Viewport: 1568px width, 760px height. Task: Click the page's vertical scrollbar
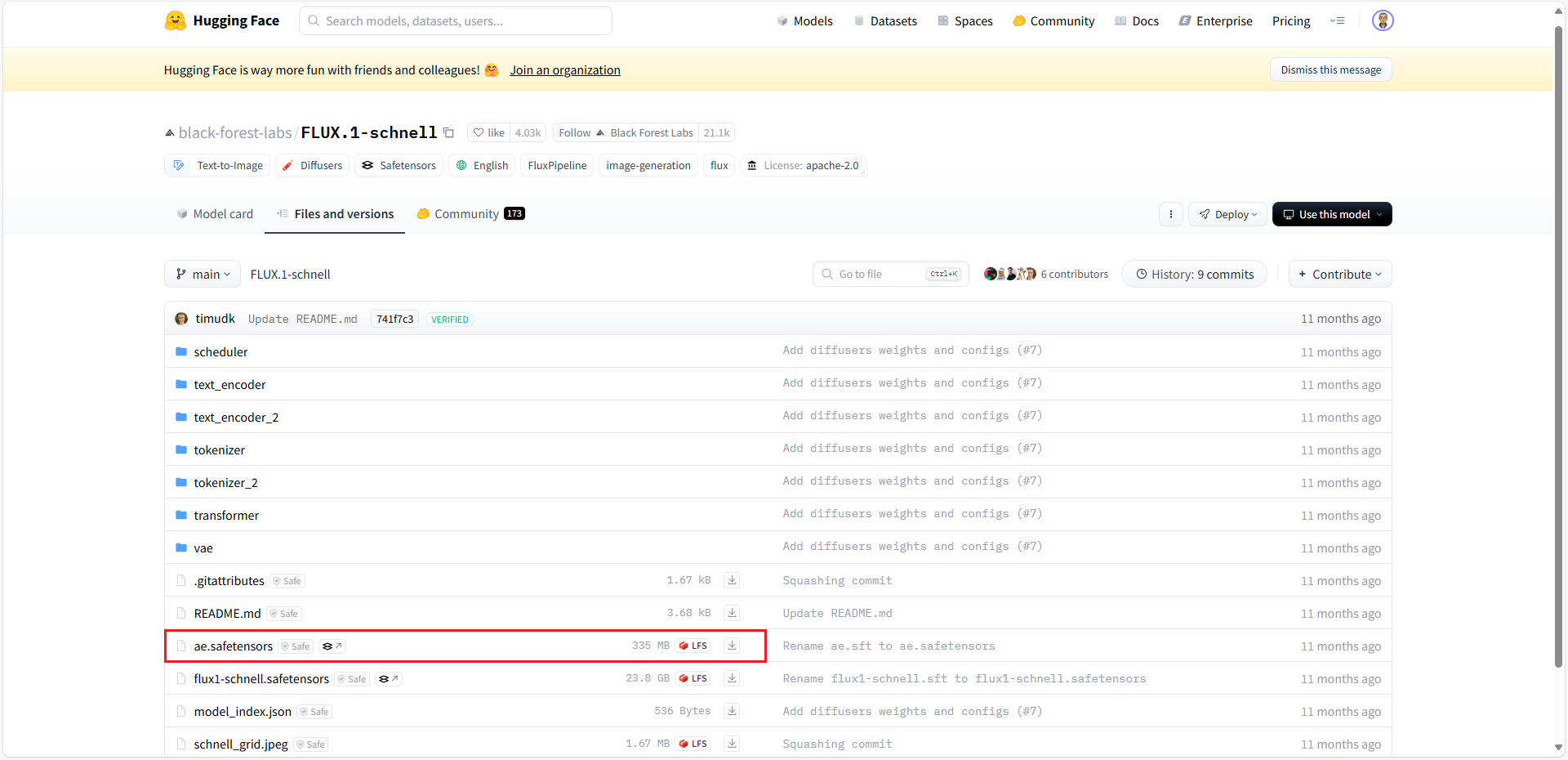1558,327
